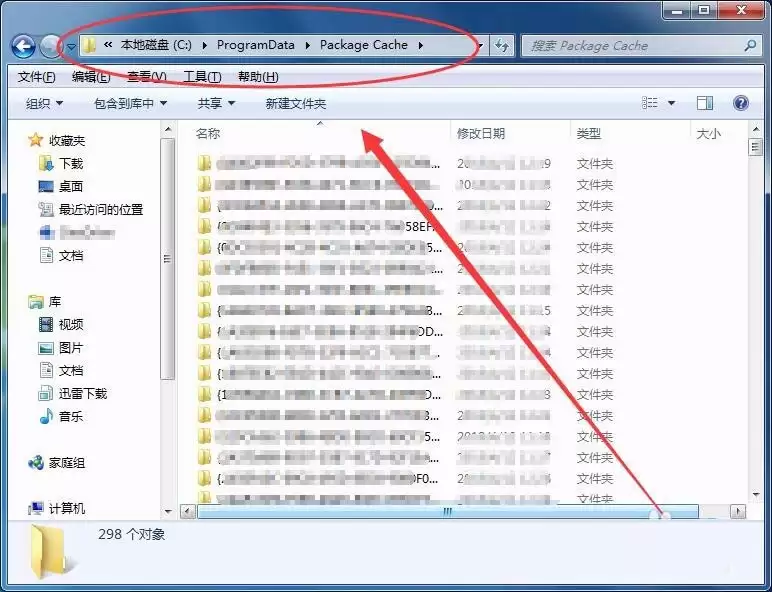772x592 pixels.
Task: Click the horizontal scrollbar left arrow
Action: (188, 512)
